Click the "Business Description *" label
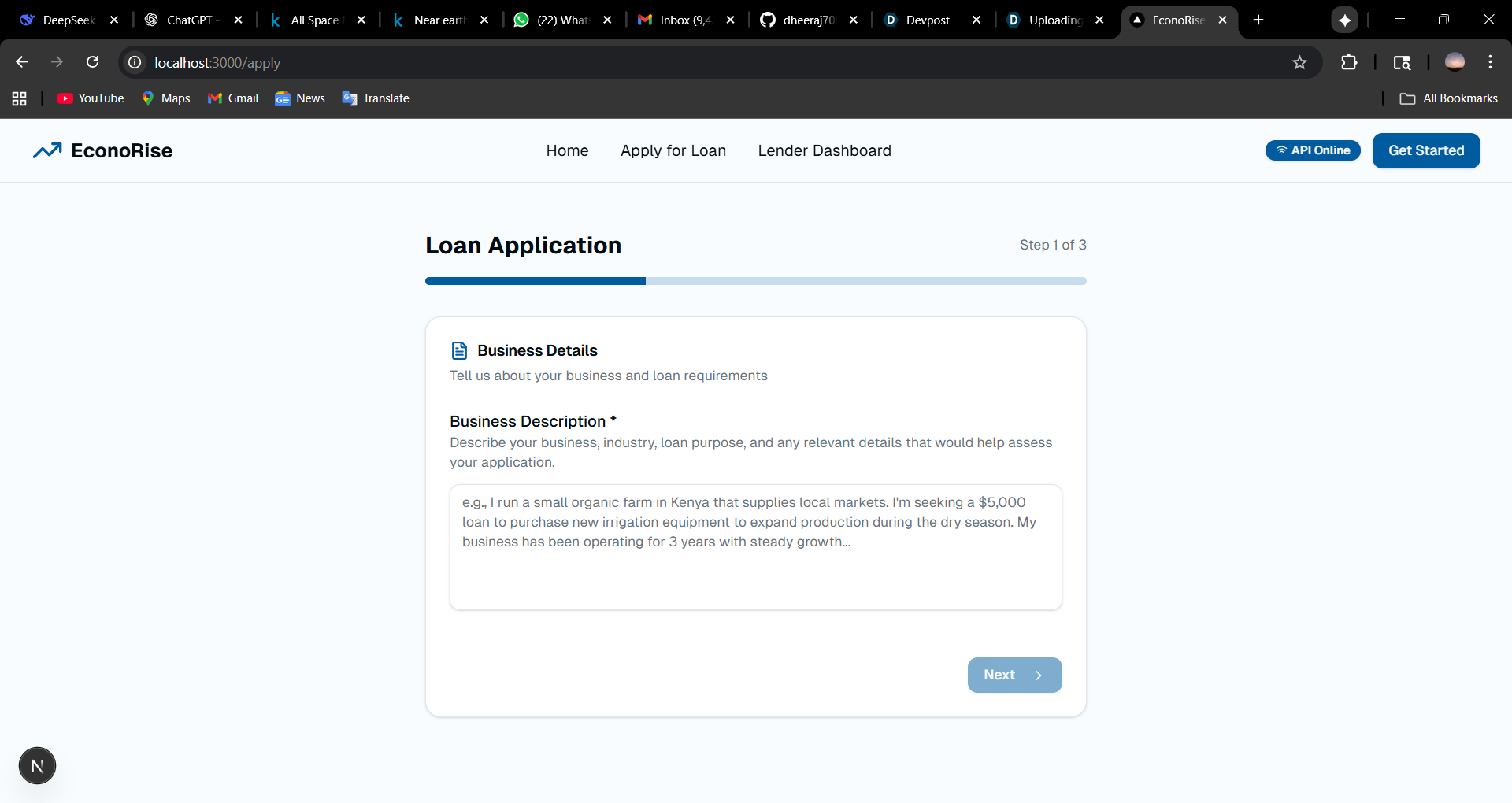The image size is (1512, 803). 533,421
